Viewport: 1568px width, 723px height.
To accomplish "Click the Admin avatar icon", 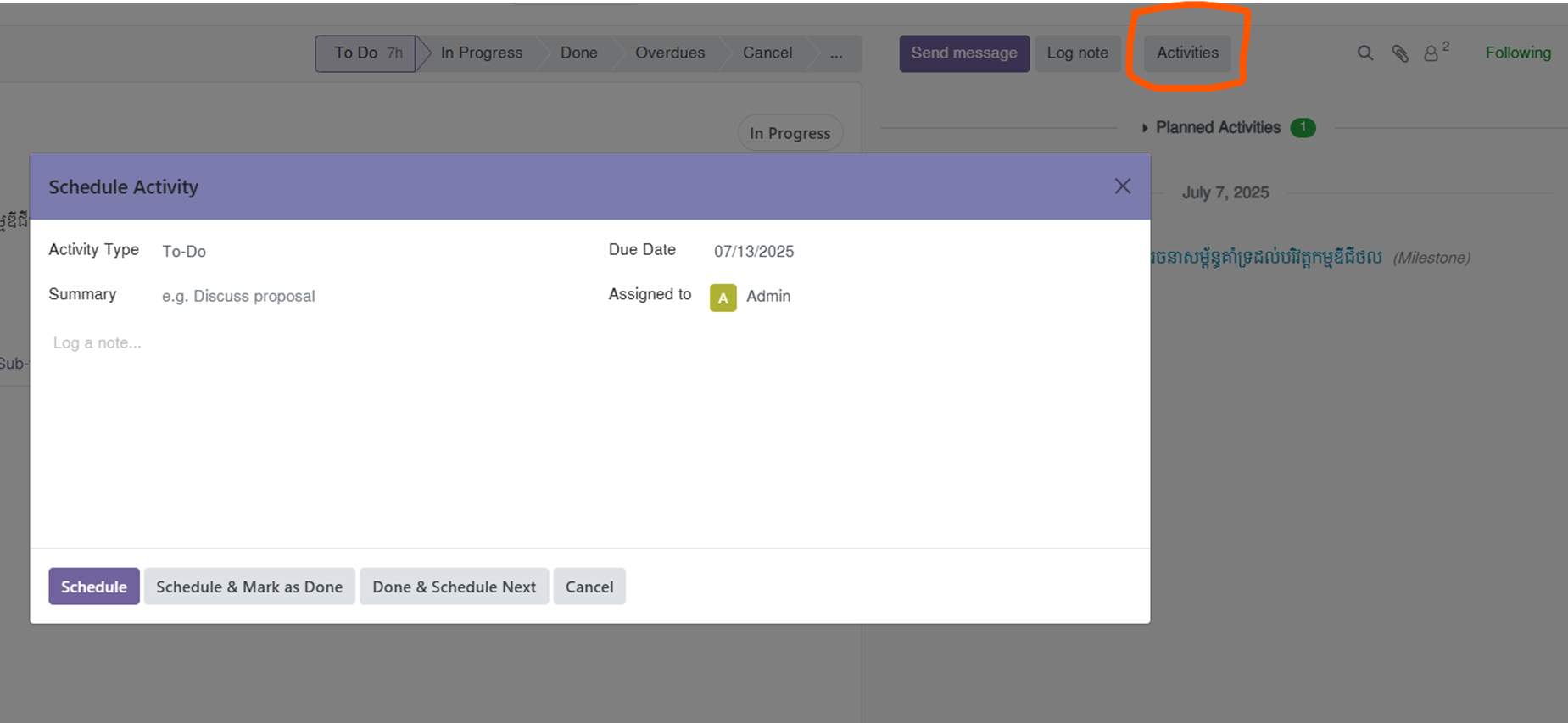I will click(723, 298).
